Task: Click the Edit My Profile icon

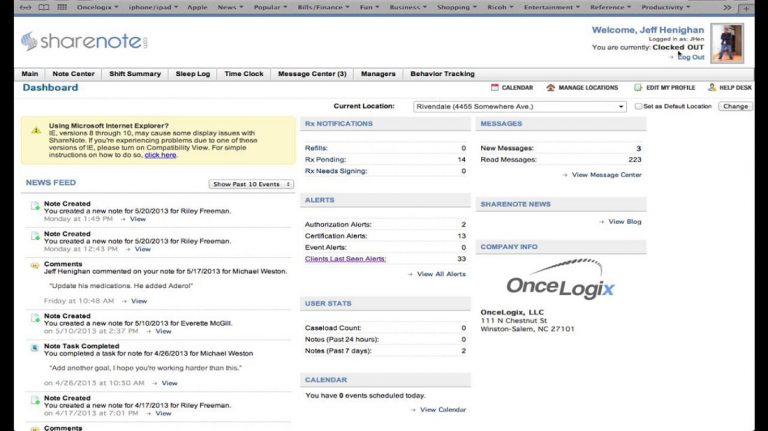Action: tap(638, 88)
